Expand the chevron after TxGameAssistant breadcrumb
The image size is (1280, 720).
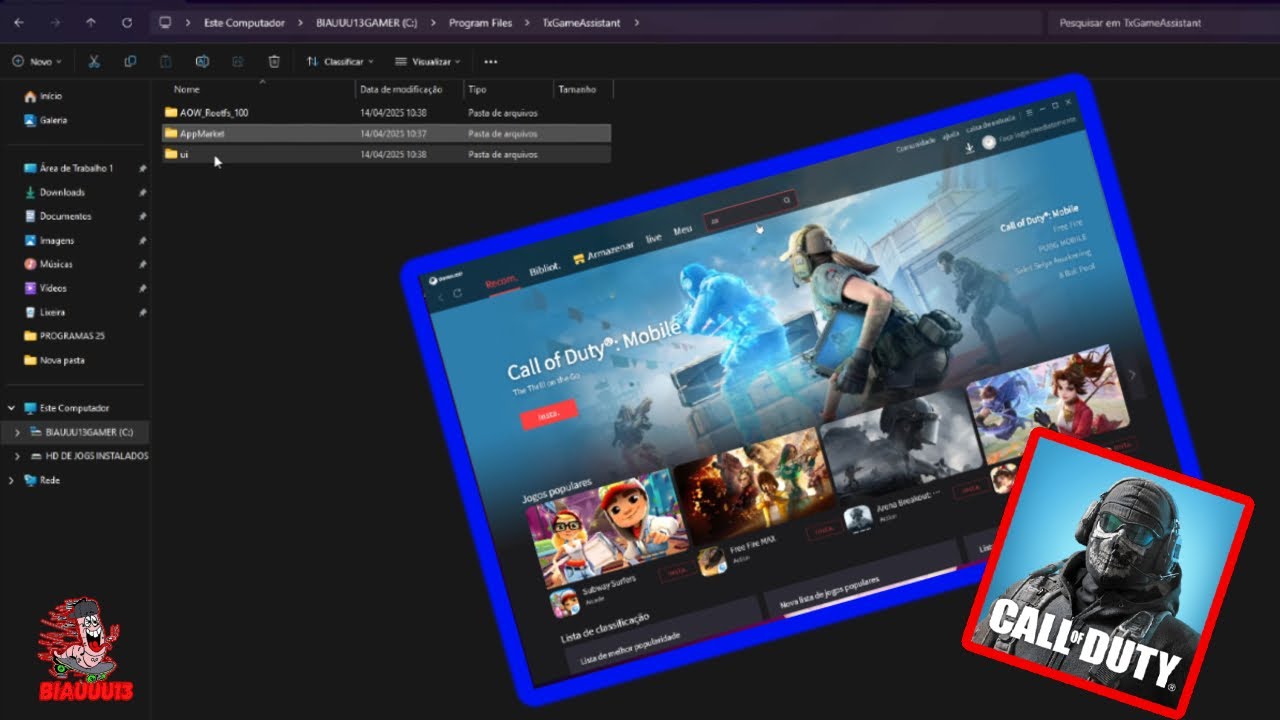637,22
